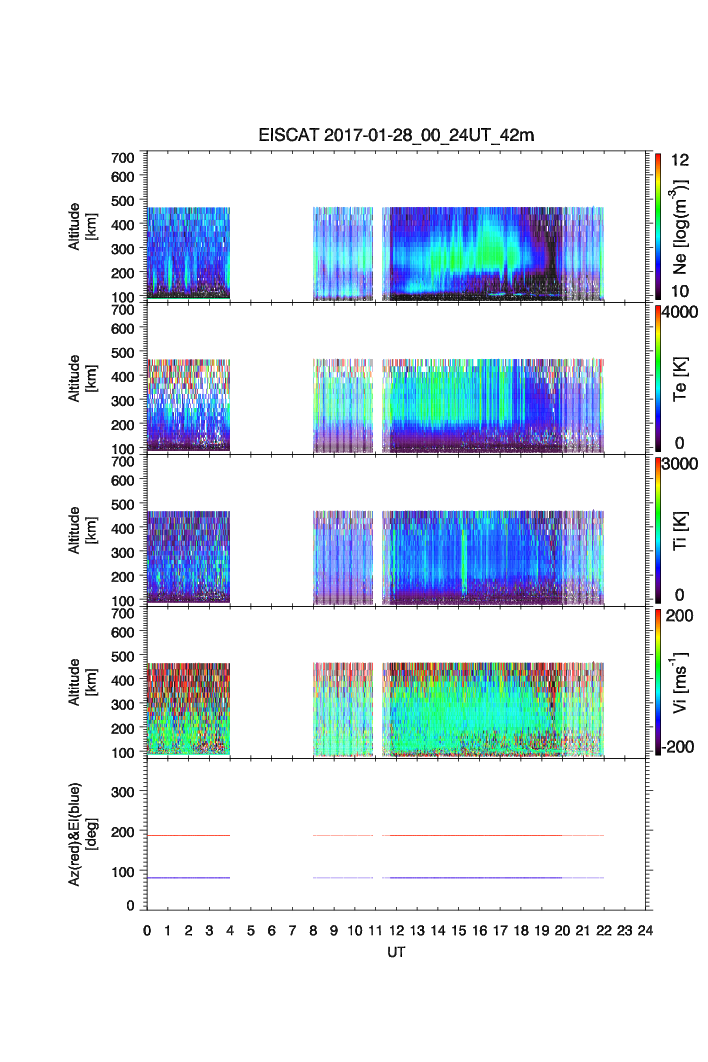Click the plot title EISCAT 2017-01-28_00_24UT_42m
This screenshot has width=708, height=1062.
point(398,136)
